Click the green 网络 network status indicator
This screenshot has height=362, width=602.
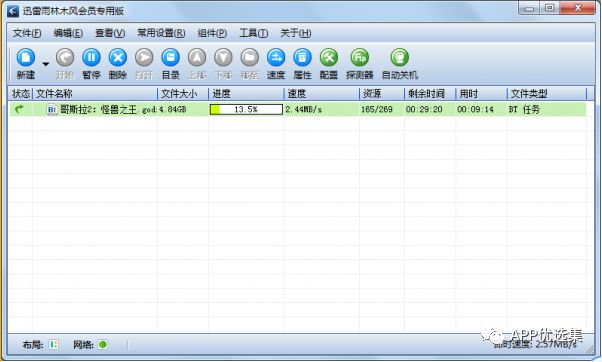103,344
